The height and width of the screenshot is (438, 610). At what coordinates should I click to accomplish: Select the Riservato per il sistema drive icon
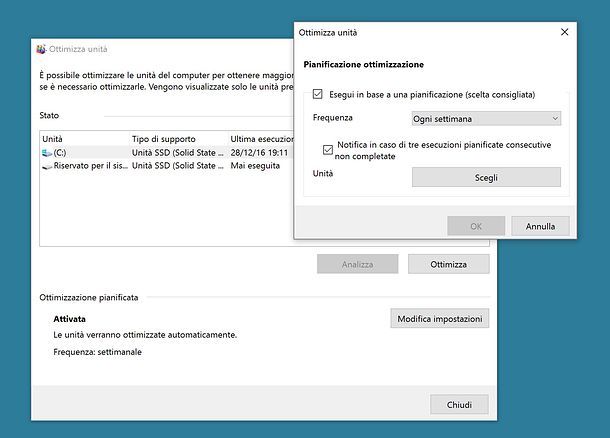point(47,166)
